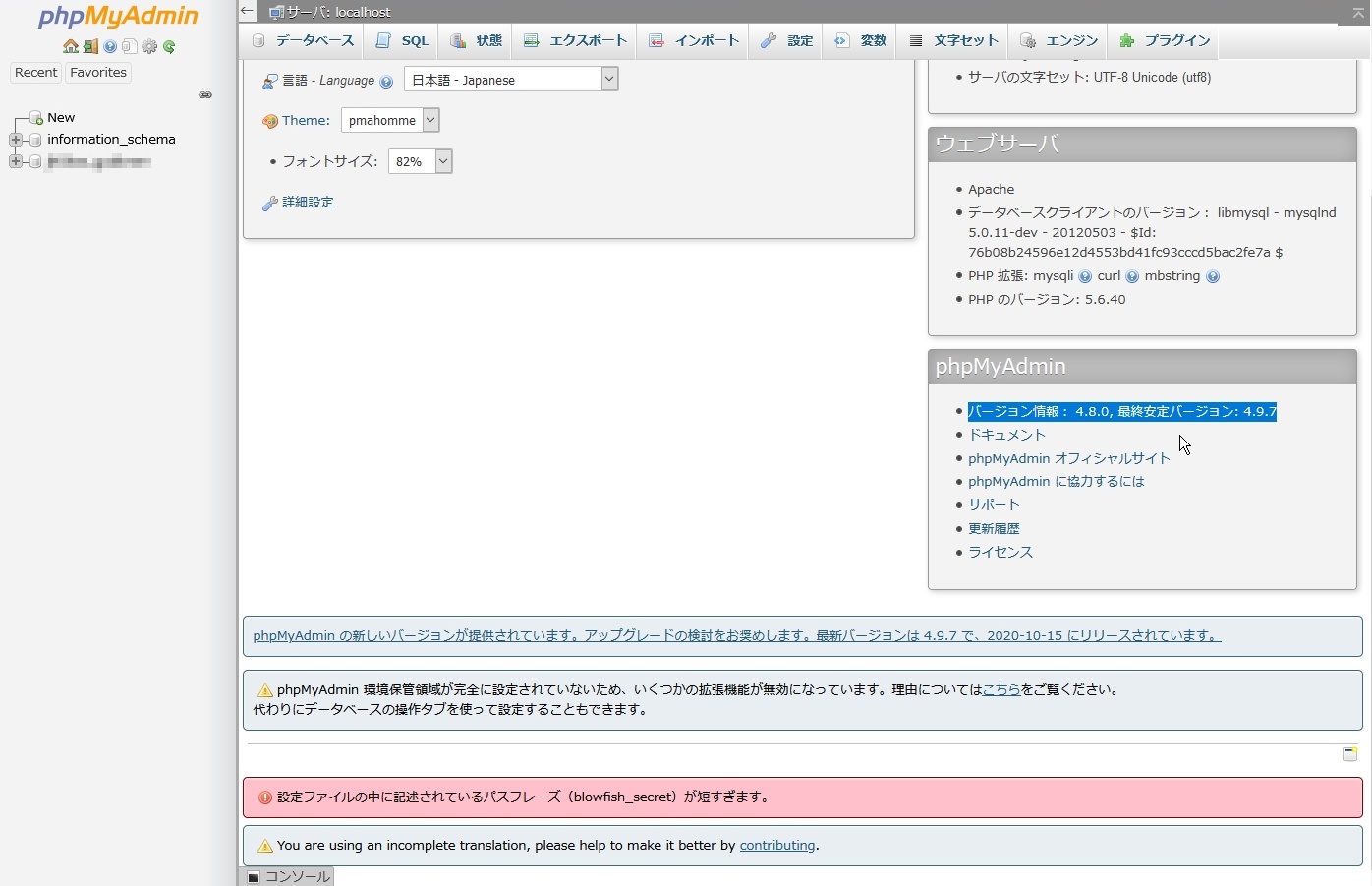Expand the information_schema database tree node
1372x886 pixels.
16,140
